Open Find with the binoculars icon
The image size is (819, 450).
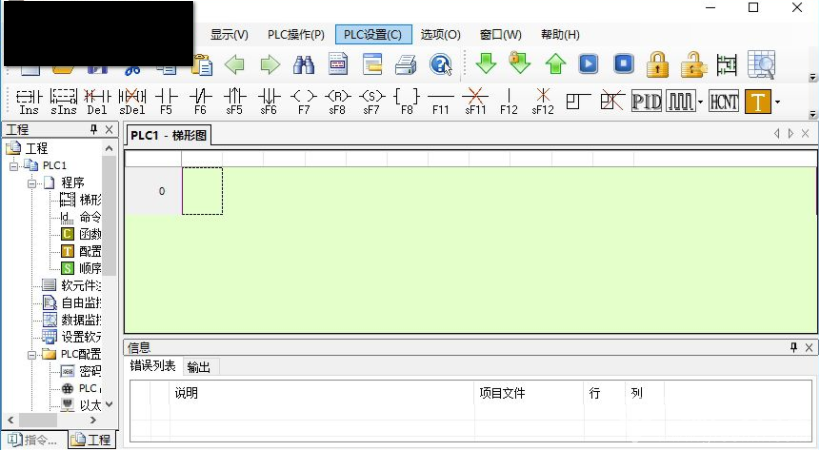[x=304, y=65]
